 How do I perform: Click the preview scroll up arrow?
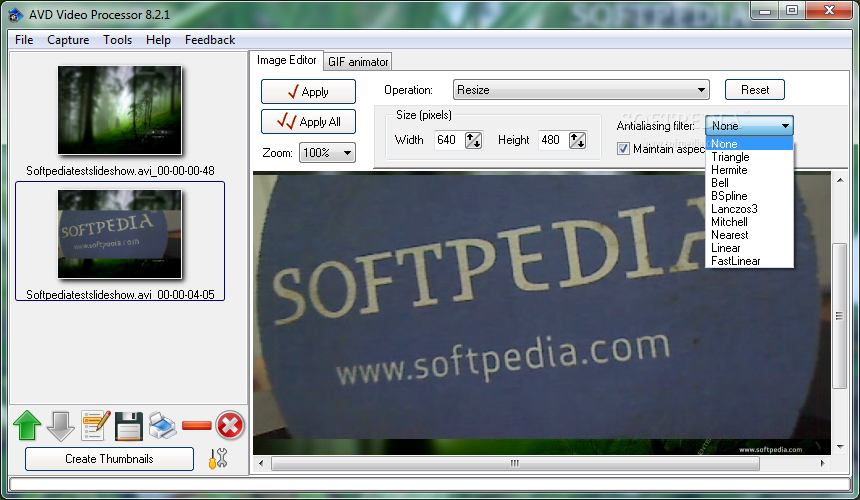(840, 180)
